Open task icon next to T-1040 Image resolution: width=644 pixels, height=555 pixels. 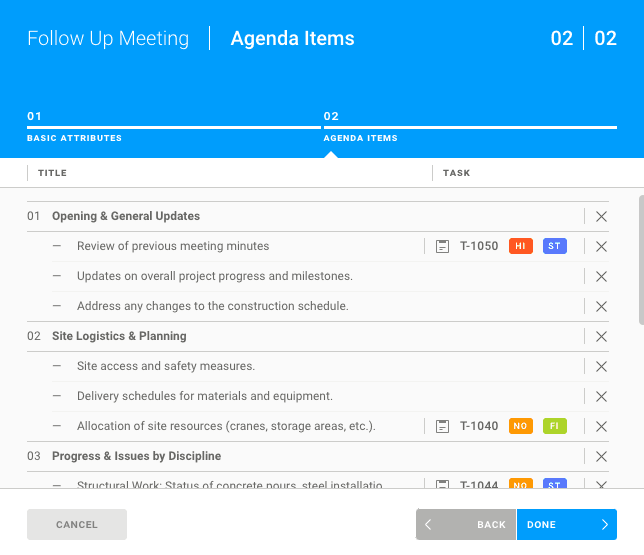click(443, 426)
